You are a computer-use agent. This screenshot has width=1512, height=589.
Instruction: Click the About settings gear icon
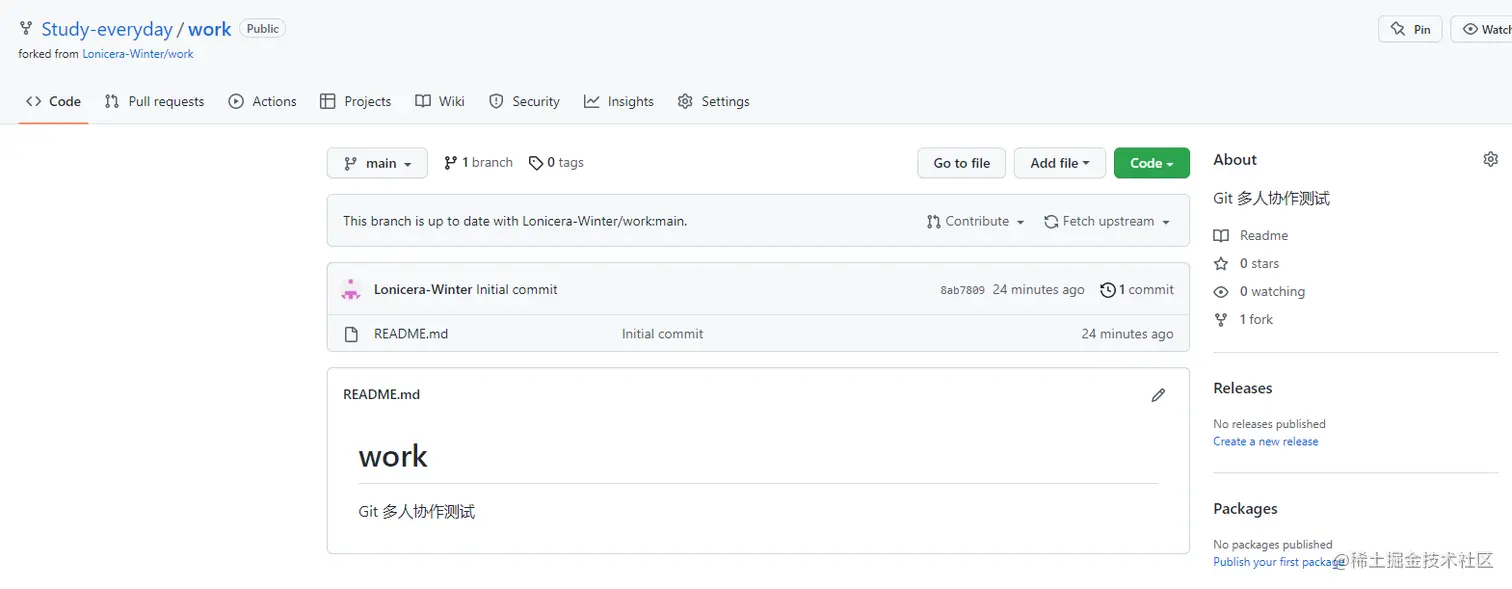coord(1490,160)
